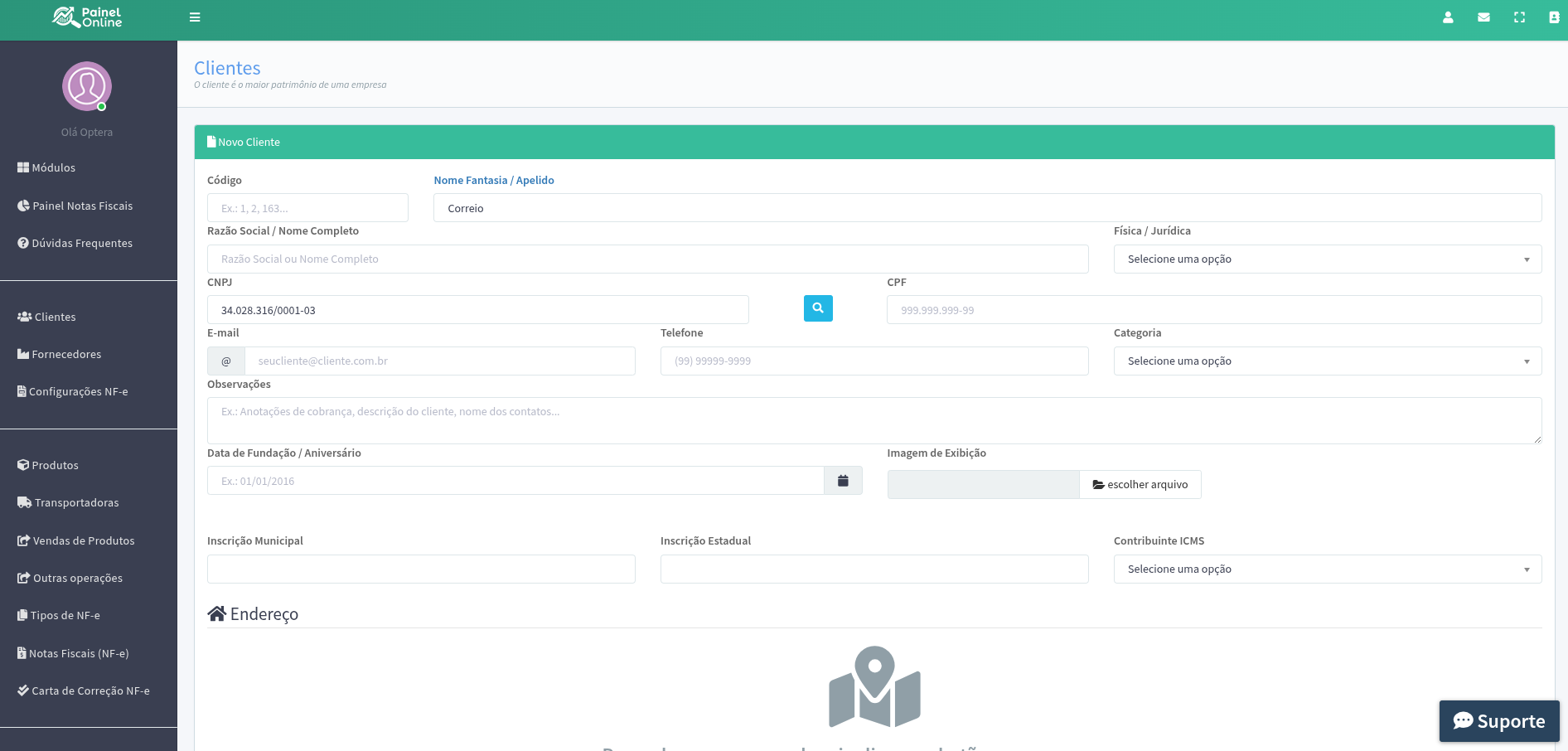The width and height of the screenshot is (1568, 751).
Task: Open the user profile icon in top bar
Action: 1448,17
